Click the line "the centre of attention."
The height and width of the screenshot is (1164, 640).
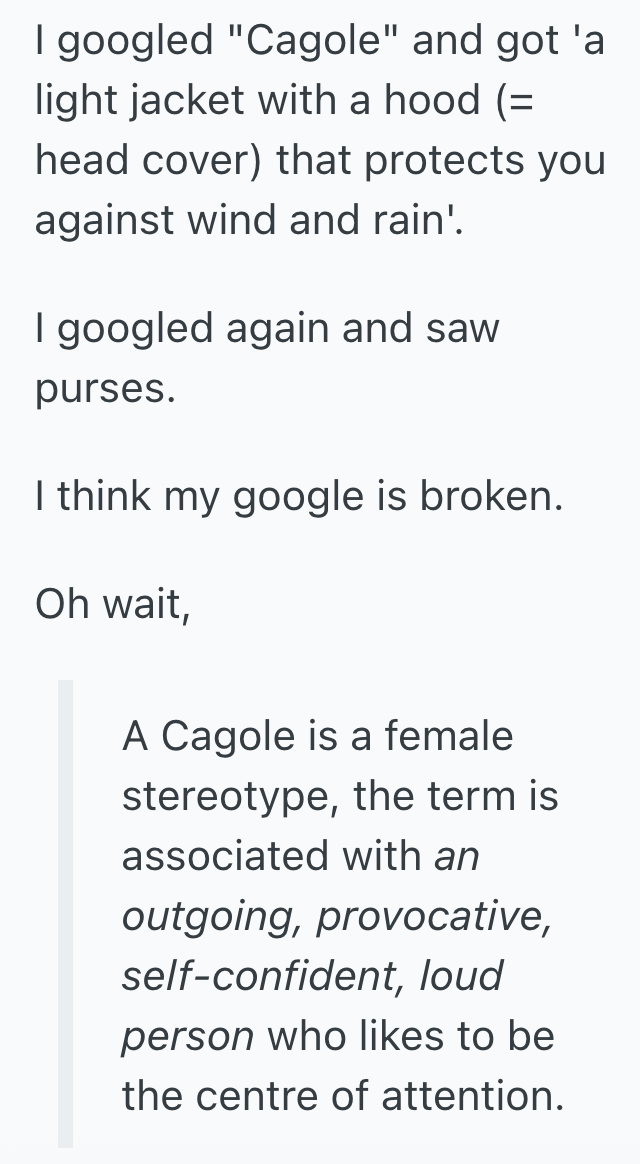(x=343, y=1095)
